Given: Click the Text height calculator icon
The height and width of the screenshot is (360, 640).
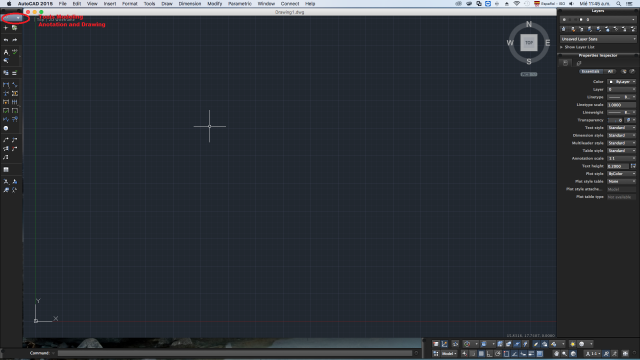Looking at the screenshot, I should coord(633,166).
